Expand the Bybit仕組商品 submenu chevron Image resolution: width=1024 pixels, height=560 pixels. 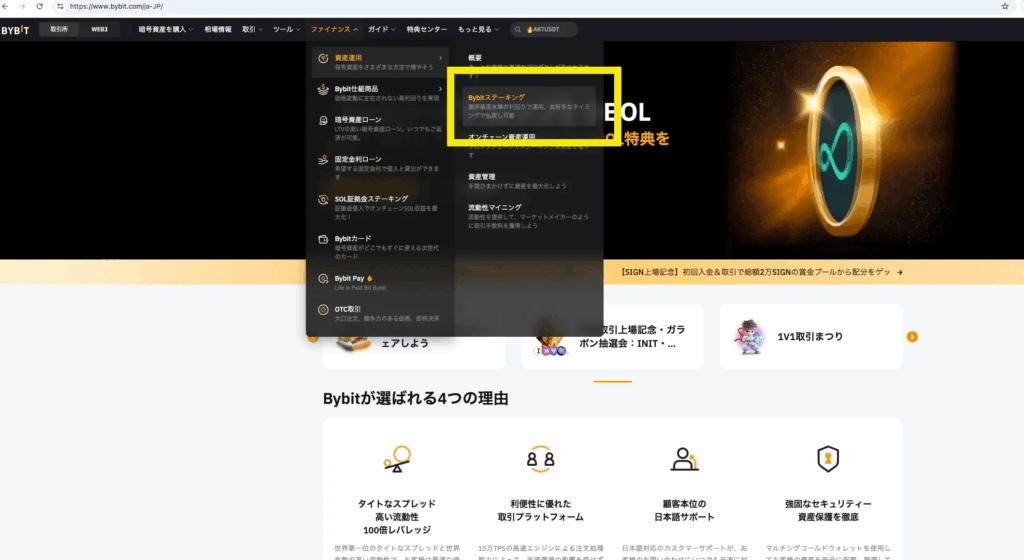[x=440, y=89]
